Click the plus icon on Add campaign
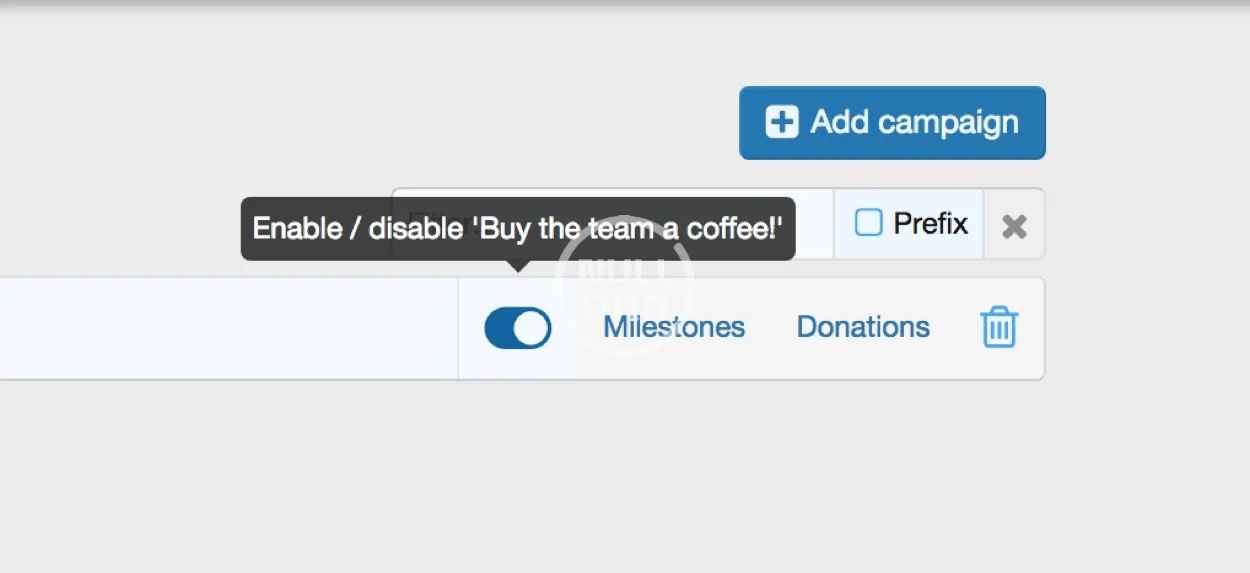The image size is (1250, 573). (x=782, y=122)
